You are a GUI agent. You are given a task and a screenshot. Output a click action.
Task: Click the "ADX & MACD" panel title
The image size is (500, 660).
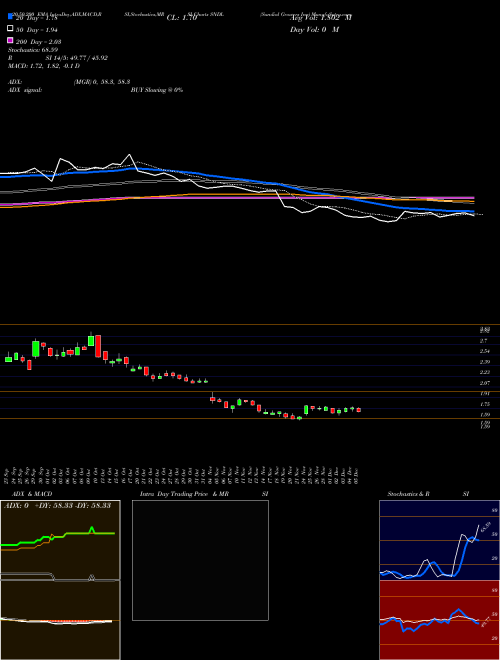(x=32, y=494)
